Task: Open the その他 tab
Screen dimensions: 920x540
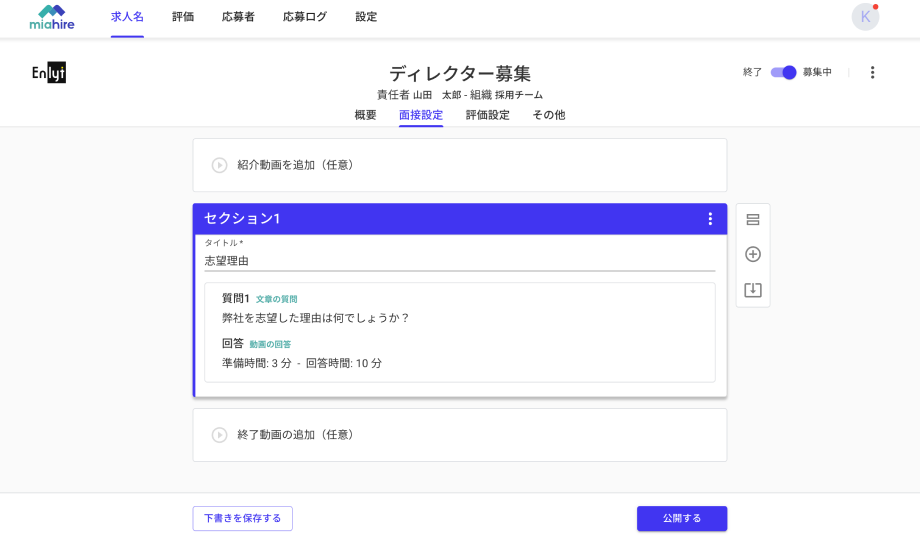Action: 549,115
